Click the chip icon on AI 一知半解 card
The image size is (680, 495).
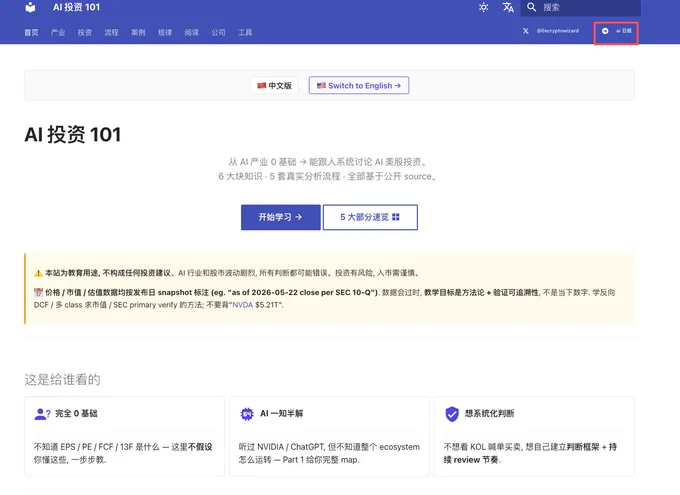pos(247,414)
